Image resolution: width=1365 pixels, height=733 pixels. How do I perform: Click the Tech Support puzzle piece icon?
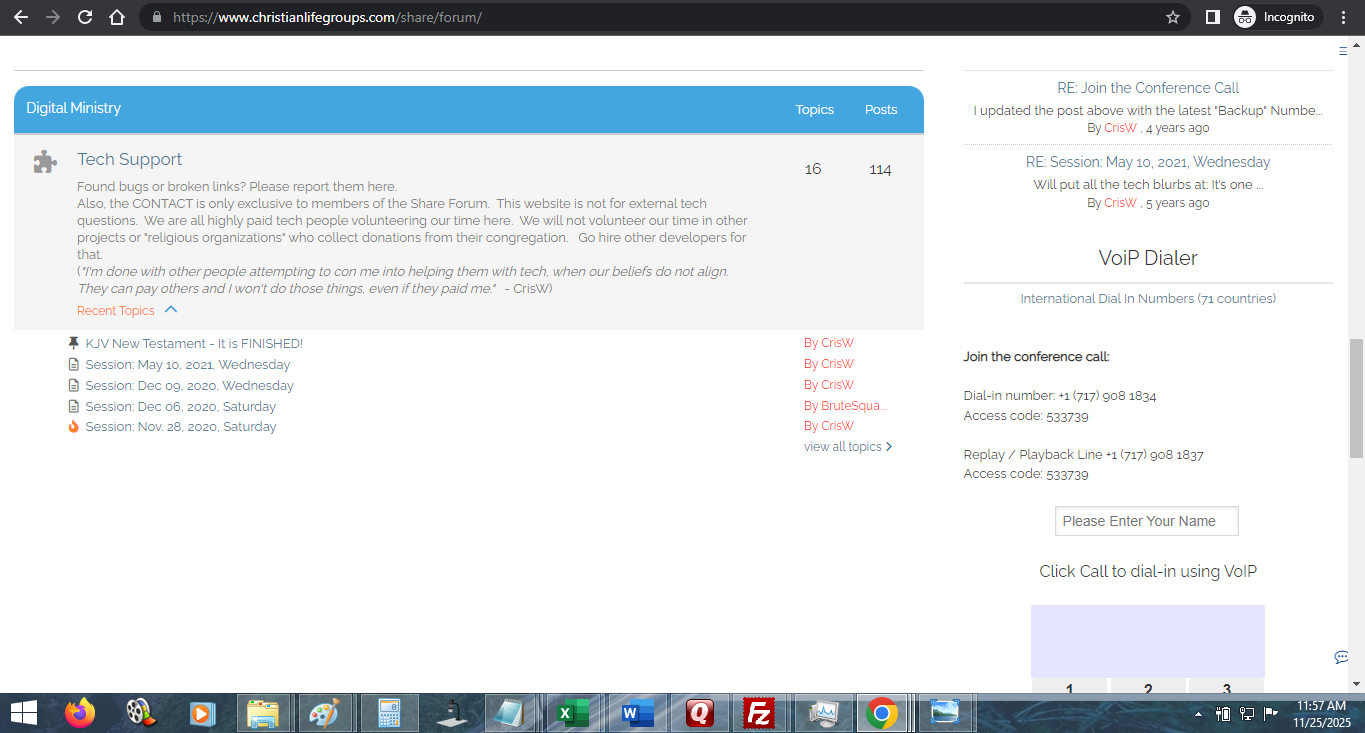click(x=44, y=162)
